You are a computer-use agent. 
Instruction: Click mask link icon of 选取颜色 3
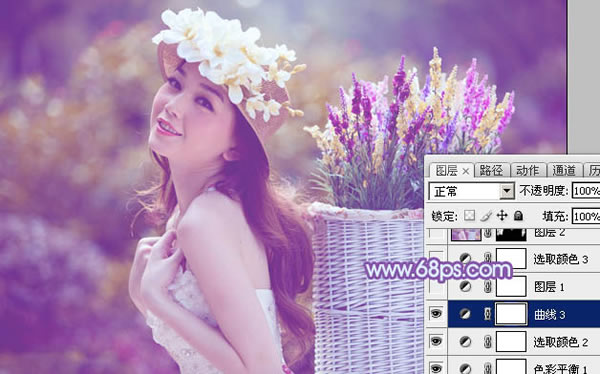[x=488, y=258]
